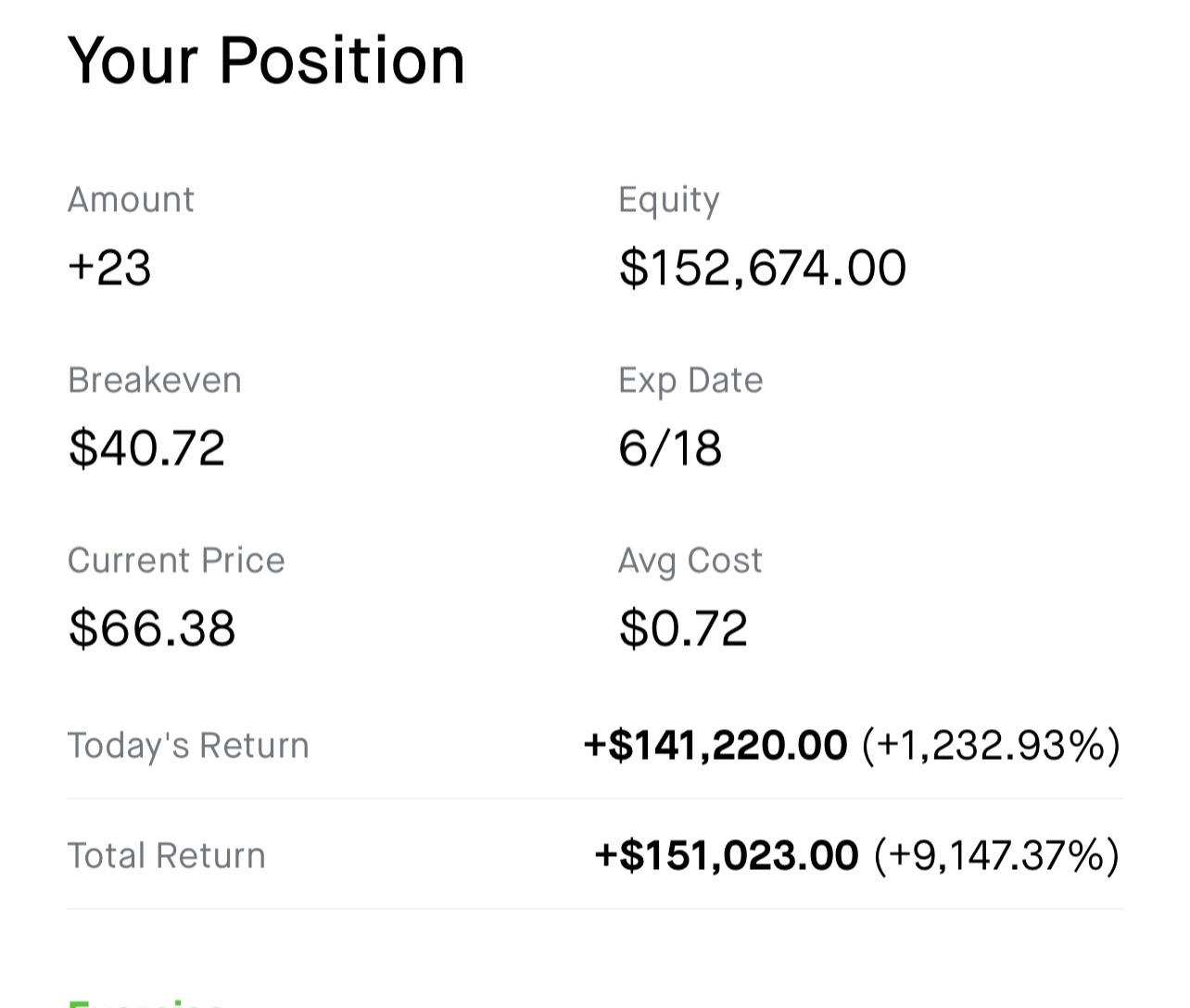Tap the +1,232.93% return percentage
The height and width of the screenshot is (1008, 1190).
(991, 746)
